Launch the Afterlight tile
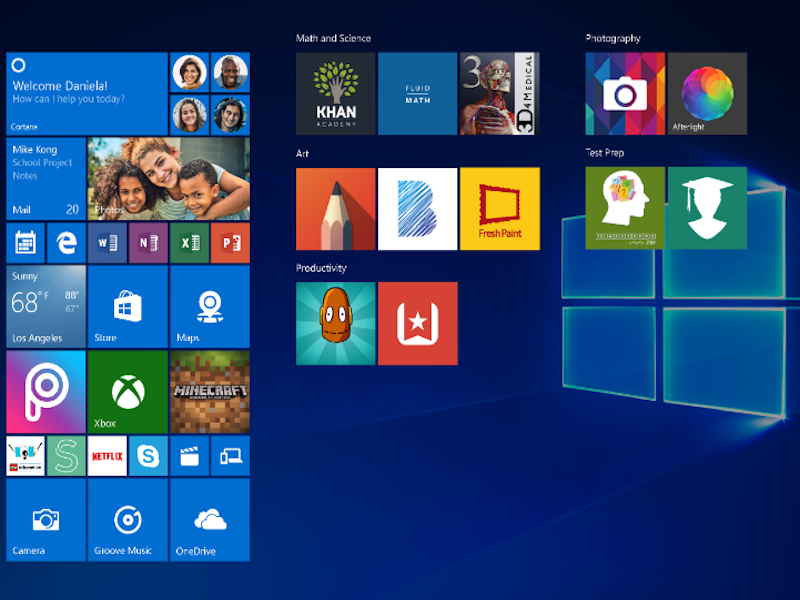This screenshot has height=600, width=800. [x=707, y=93]
